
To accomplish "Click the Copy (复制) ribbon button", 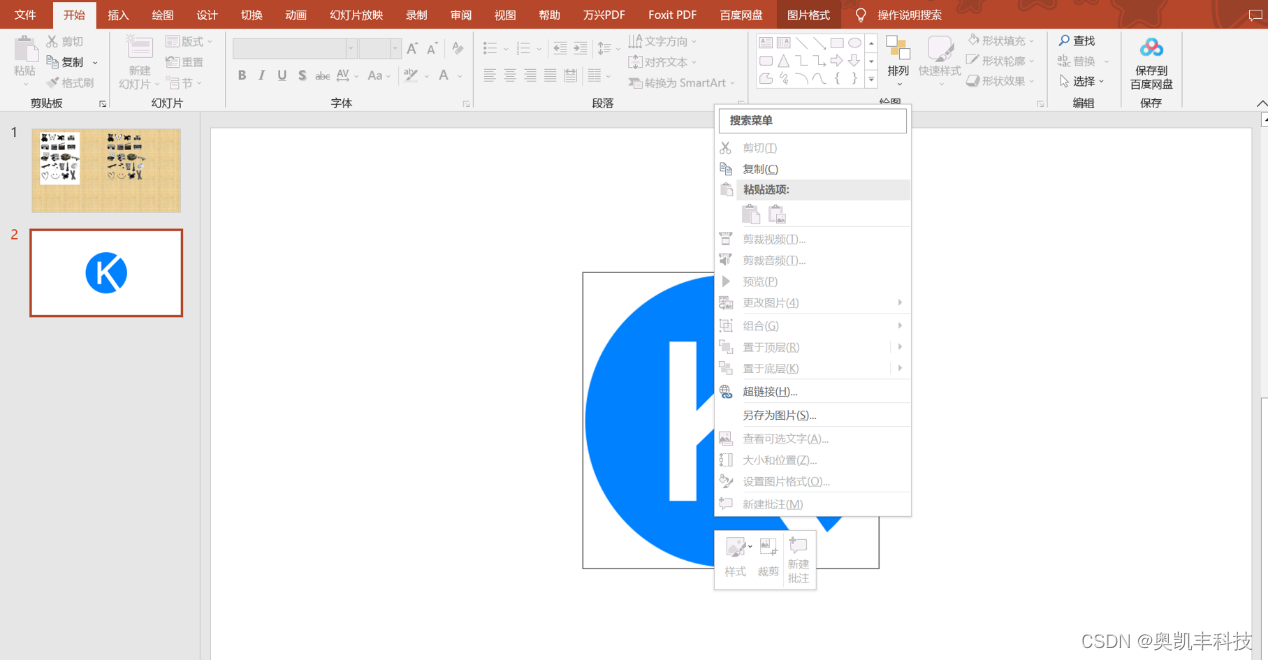I will (x=67, y=62).
